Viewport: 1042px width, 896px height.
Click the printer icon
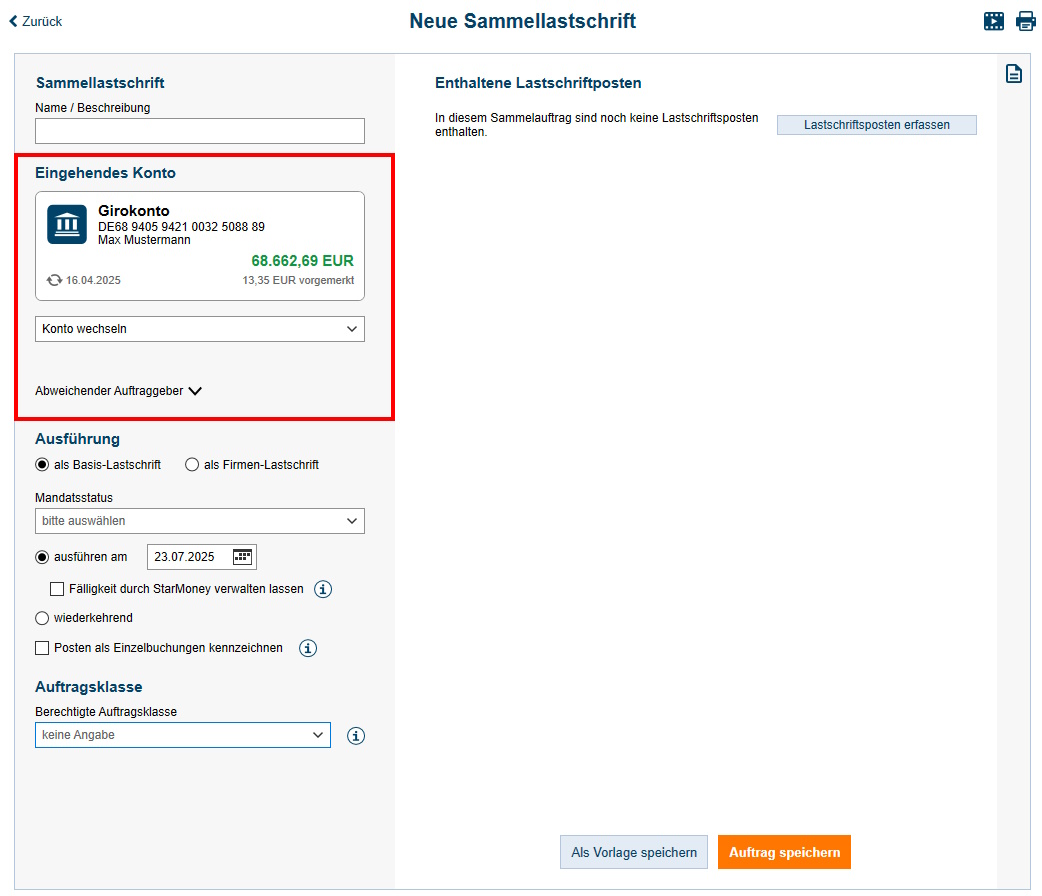coord(1026,21)
